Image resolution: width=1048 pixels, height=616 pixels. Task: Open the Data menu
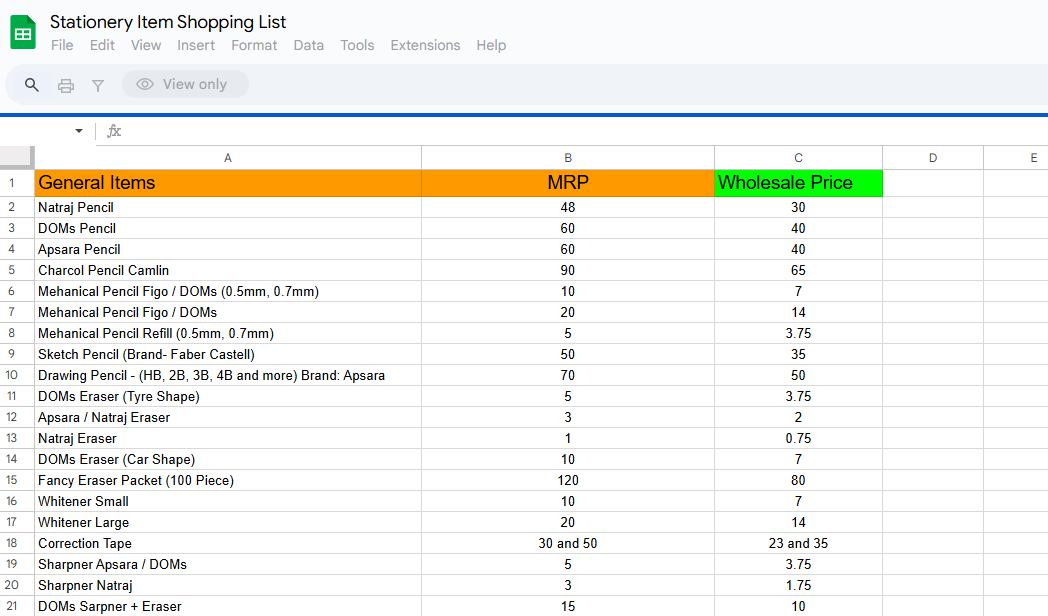coord(308,45)
